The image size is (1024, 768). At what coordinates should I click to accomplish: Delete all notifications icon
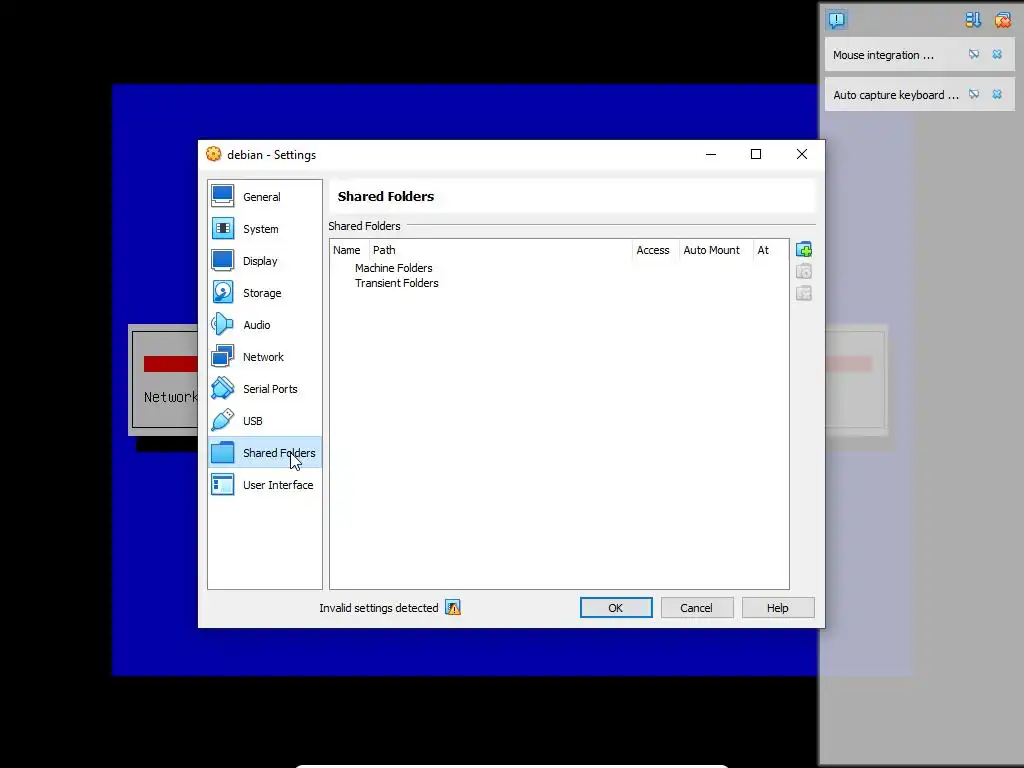1002,20
